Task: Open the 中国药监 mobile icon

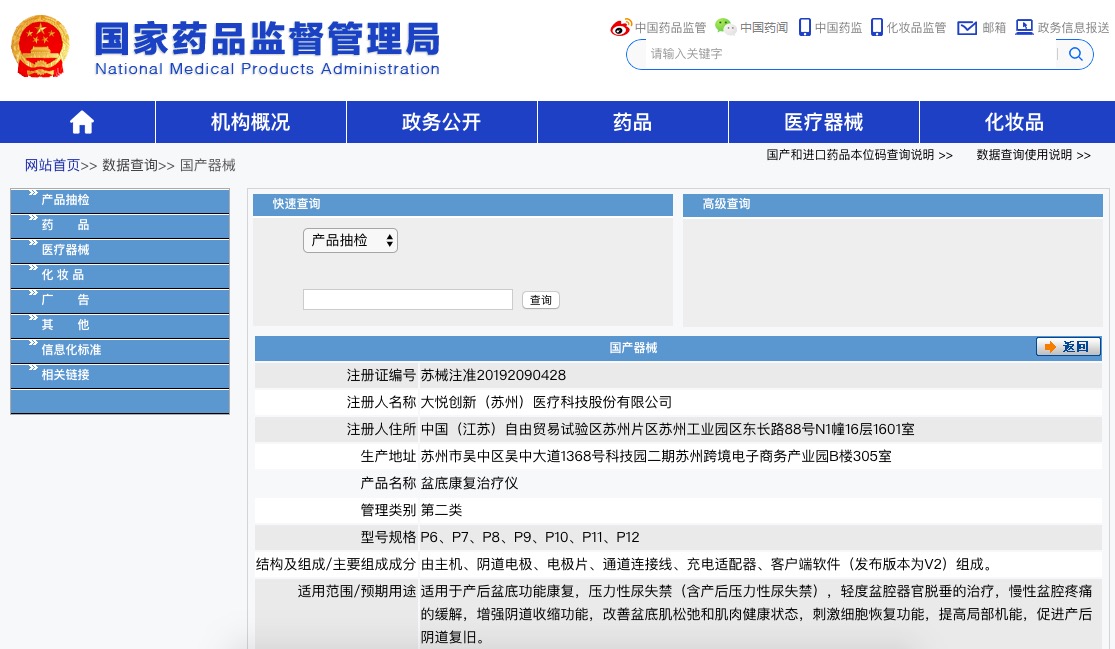Action: [x=804, y=27]
